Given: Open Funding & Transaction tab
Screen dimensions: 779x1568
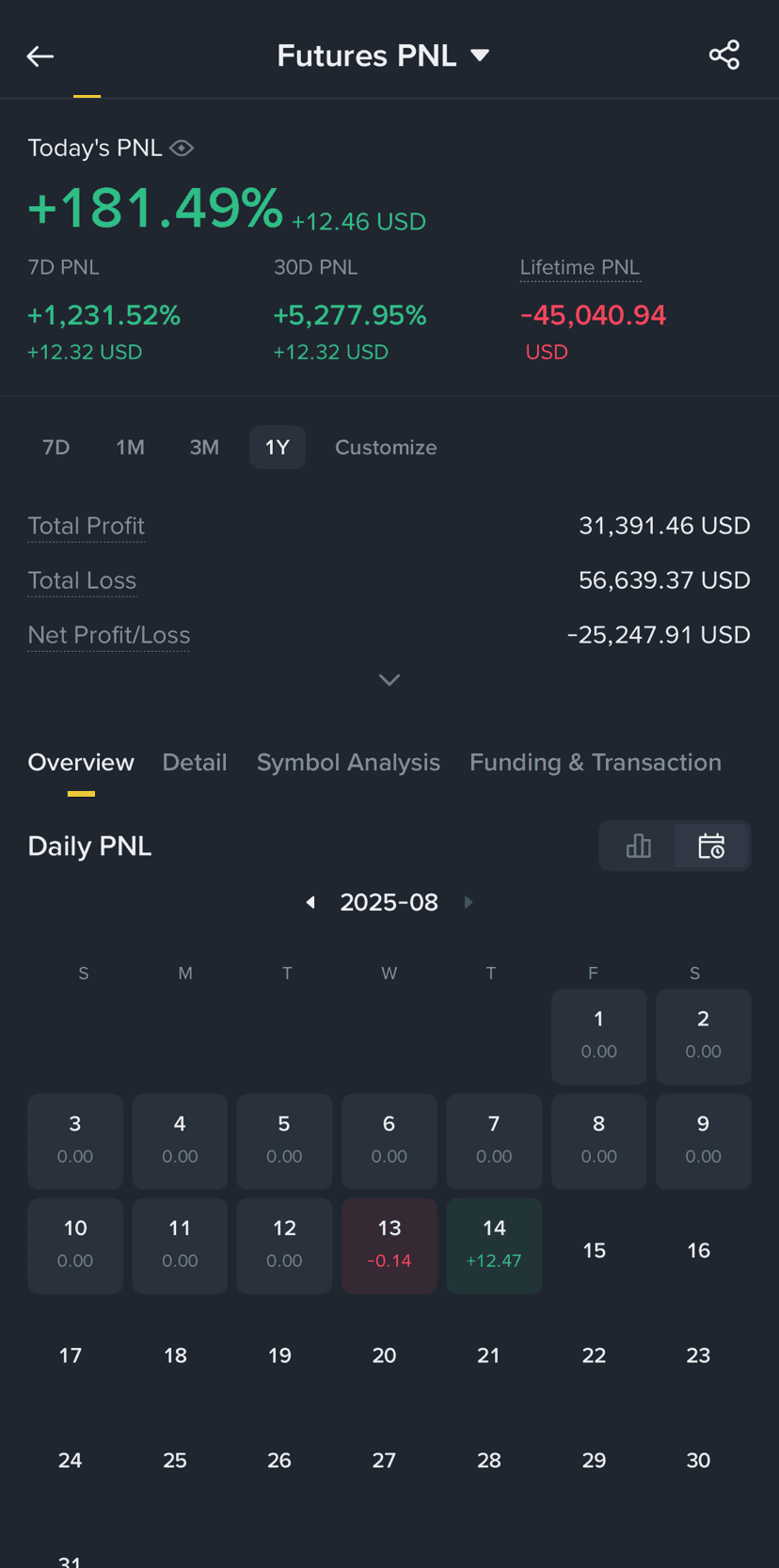Looking at the screenshot, I should 596,762.
